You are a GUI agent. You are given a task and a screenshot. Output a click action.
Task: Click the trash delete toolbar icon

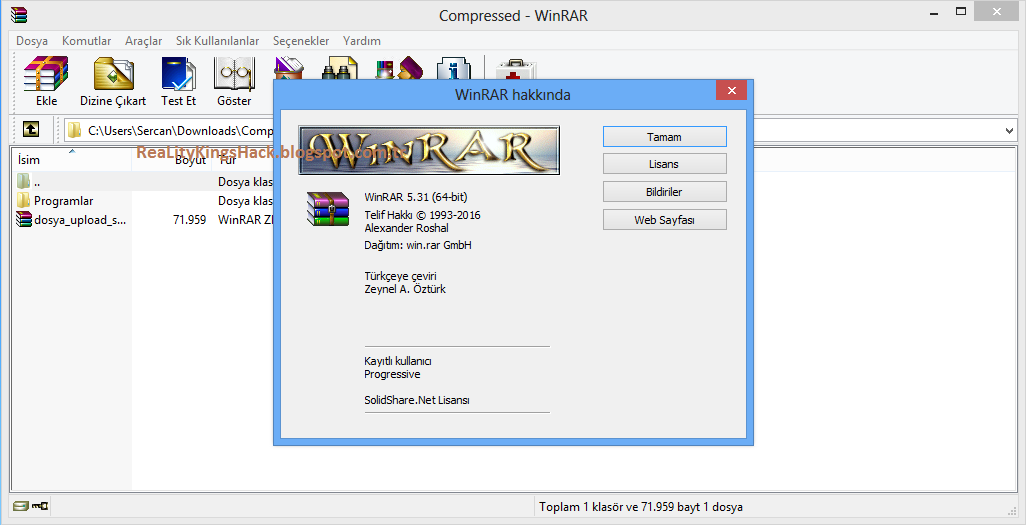(x=289, y=67)
